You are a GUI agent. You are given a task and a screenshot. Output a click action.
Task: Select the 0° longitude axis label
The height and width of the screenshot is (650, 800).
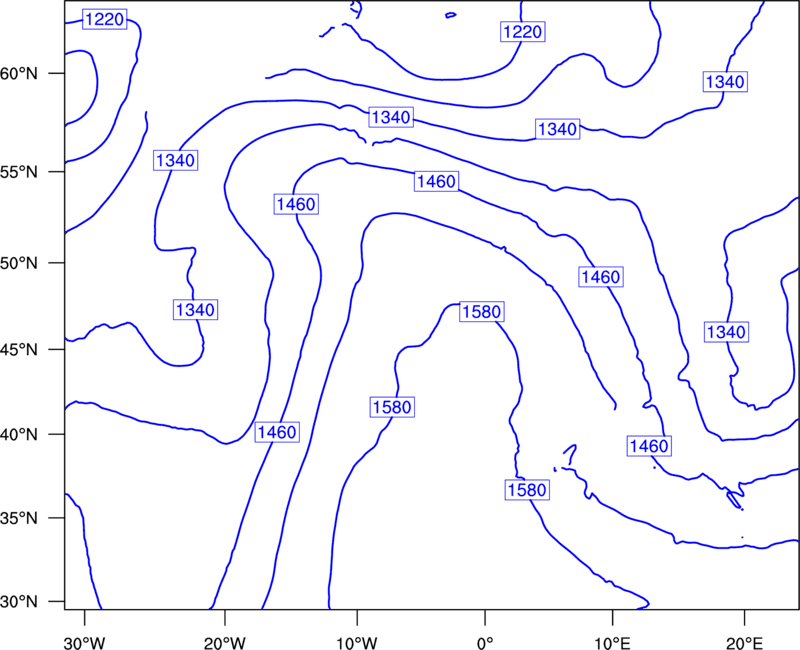tap(485, 643)
